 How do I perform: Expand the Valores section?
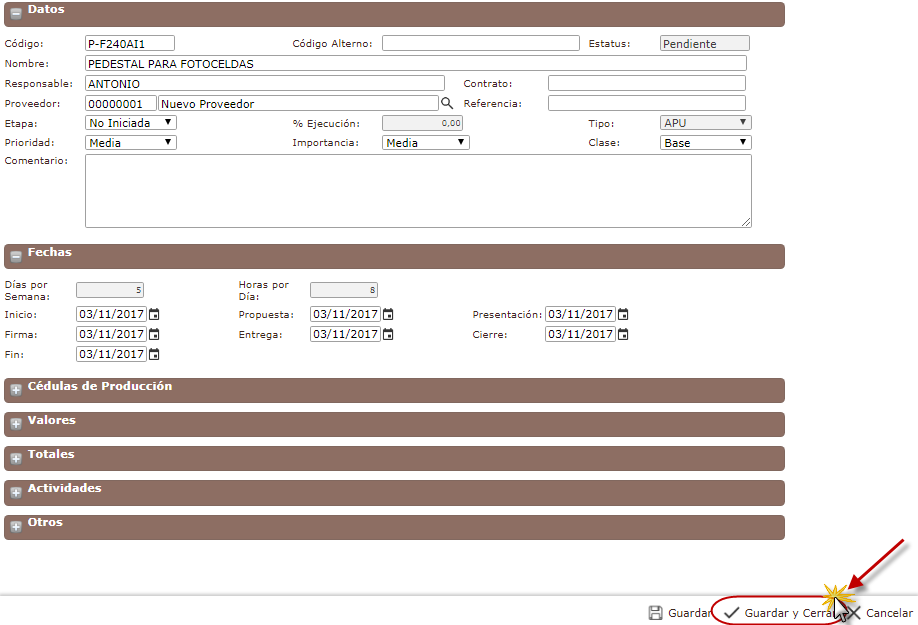click(16, 424)
